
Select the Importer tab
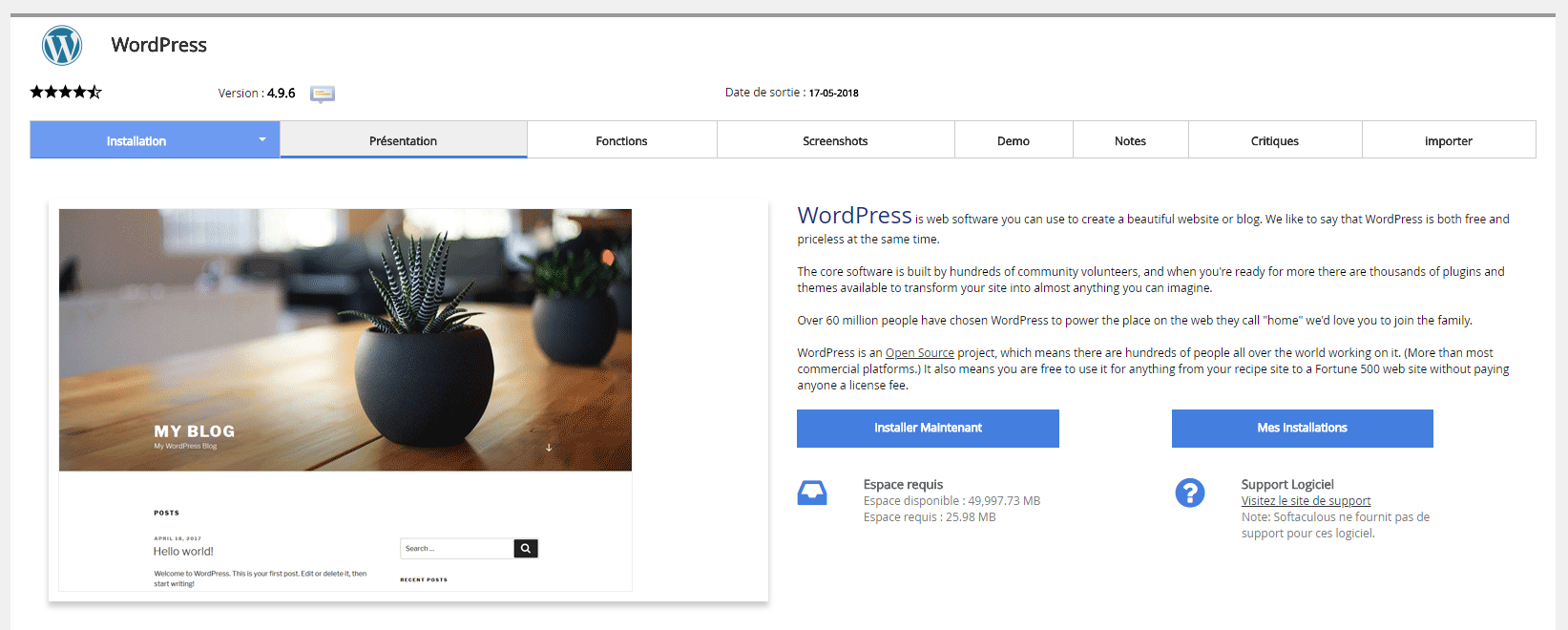(x=1449, y=140)
